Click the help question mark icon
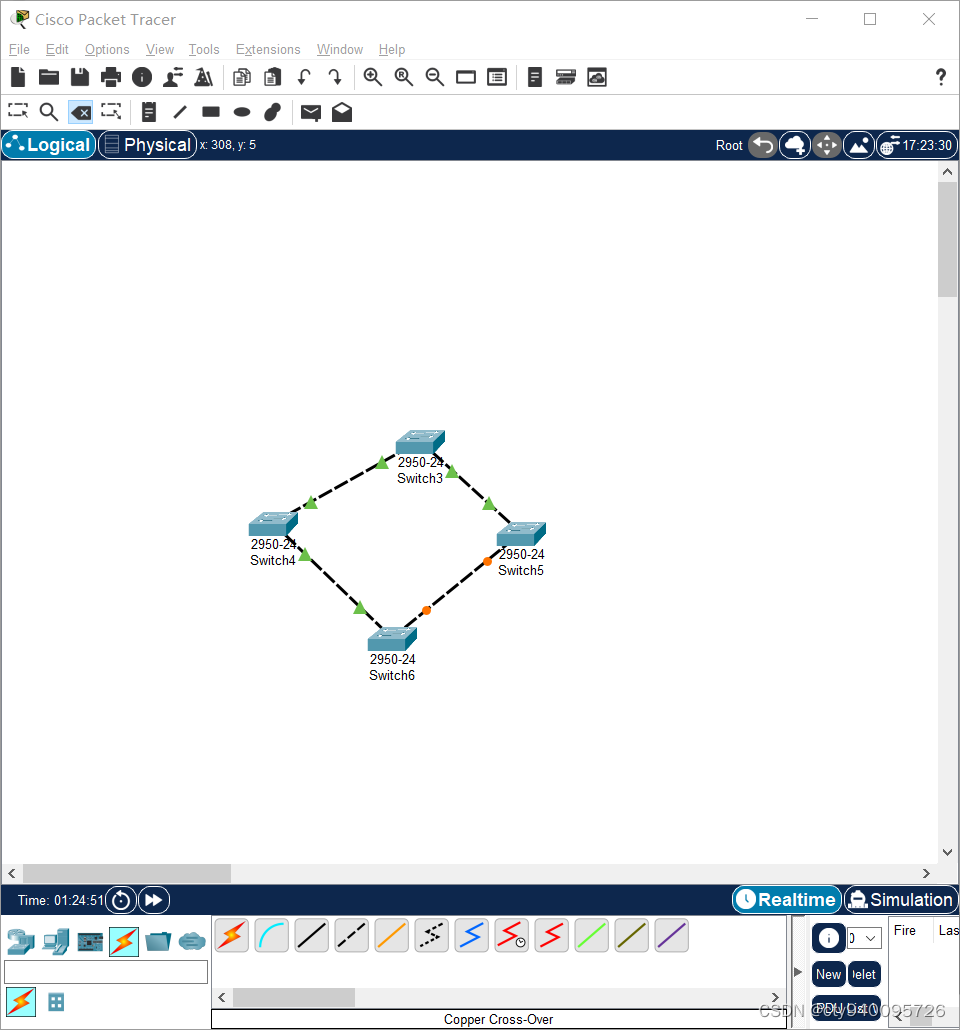Screen dimensions: 960x1030 click(941, 78)
